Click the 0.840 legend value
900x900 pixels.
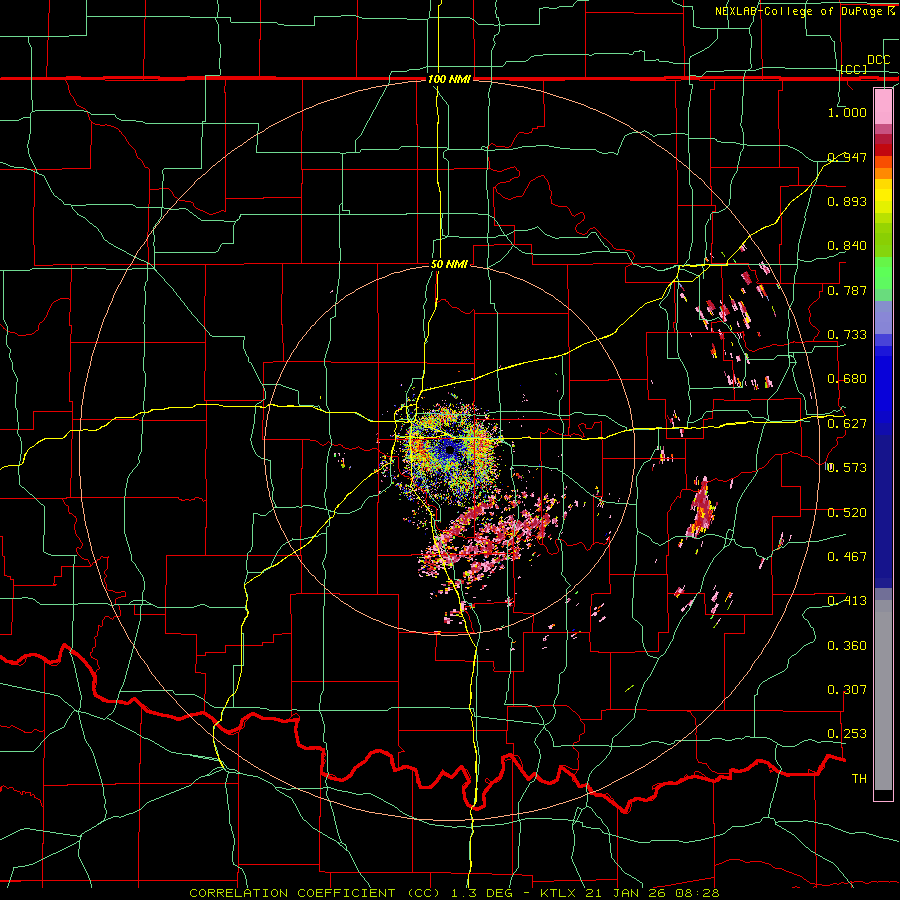(847, 246)
